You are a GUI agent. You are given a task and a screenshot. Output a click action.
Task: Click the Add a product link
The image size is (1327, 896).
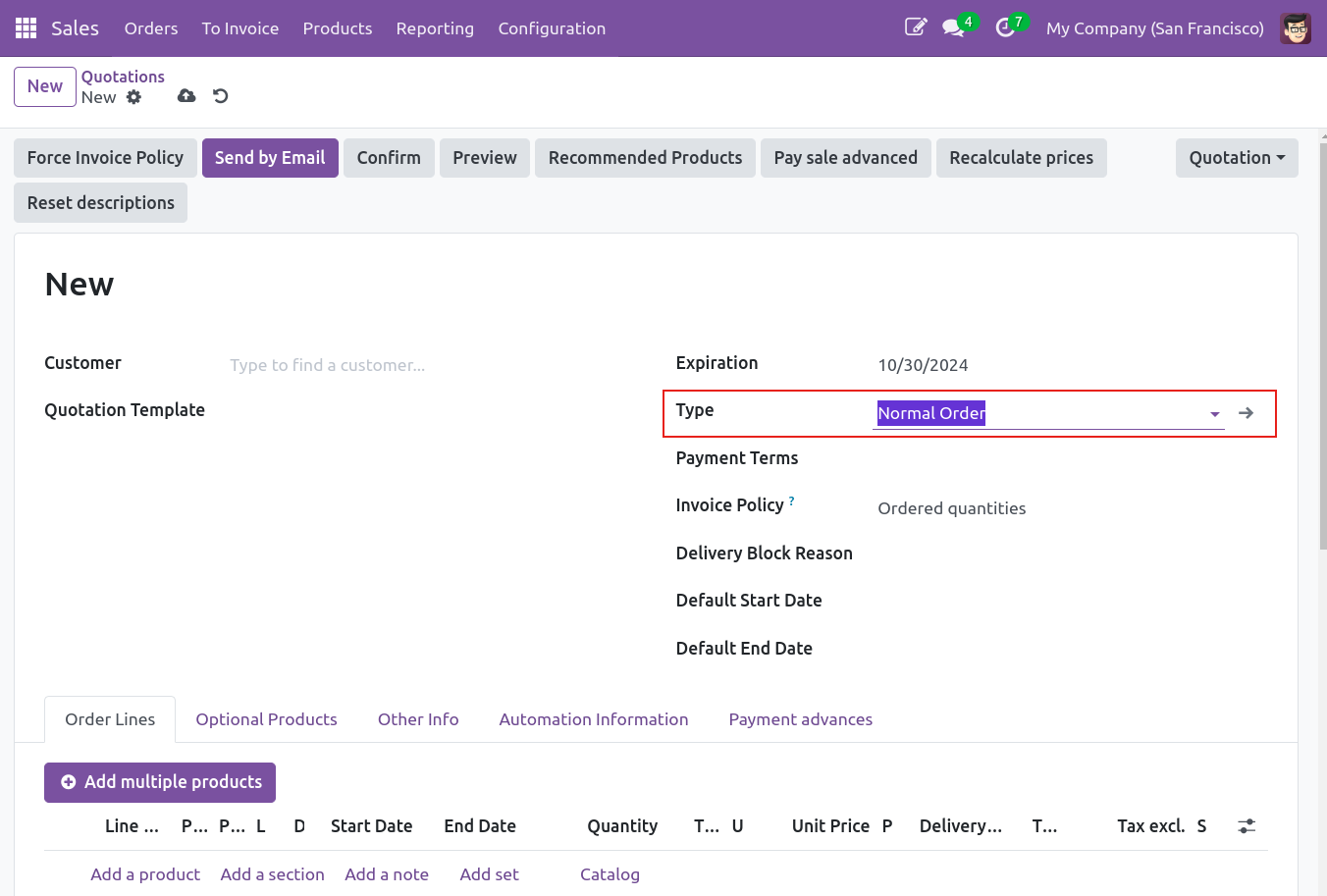click(145, 874)
